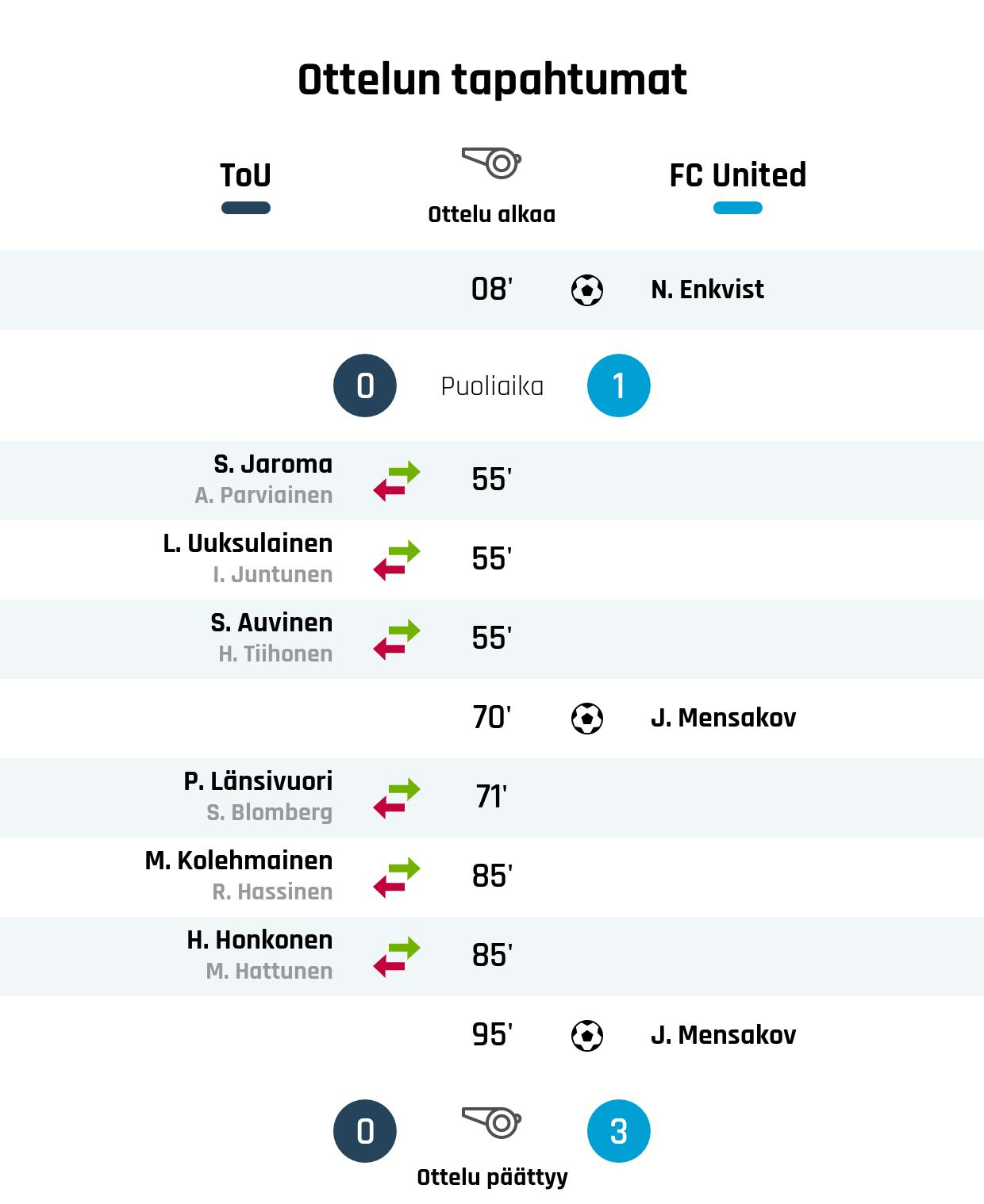Click ToU's halftime score circle

point(365,385)
